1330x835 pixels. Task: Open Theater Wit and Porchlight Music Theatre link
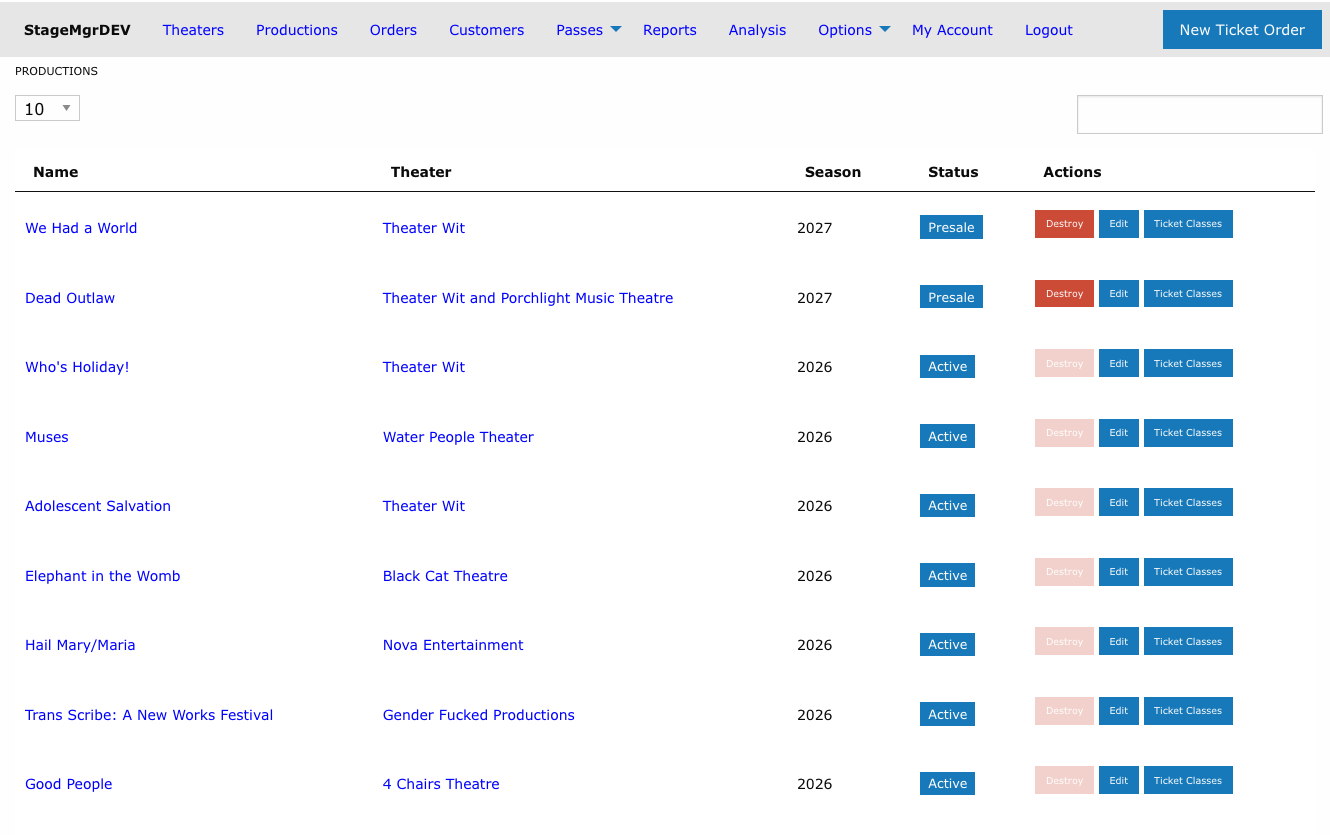(x=528, y=298)
